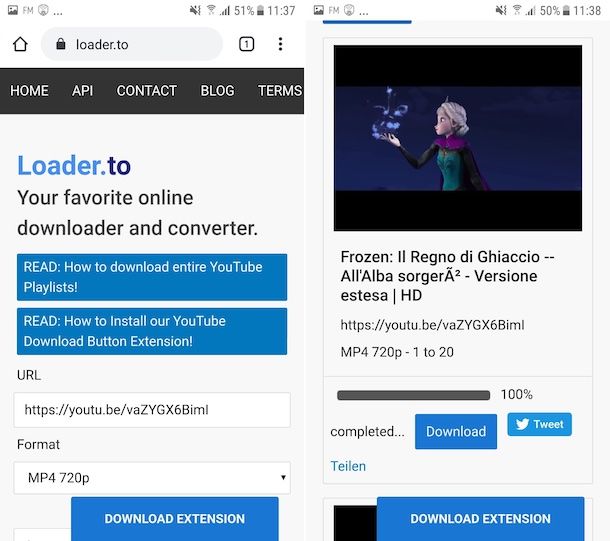Open the tab switcher showing 1 tab

[x=246, y=44]
